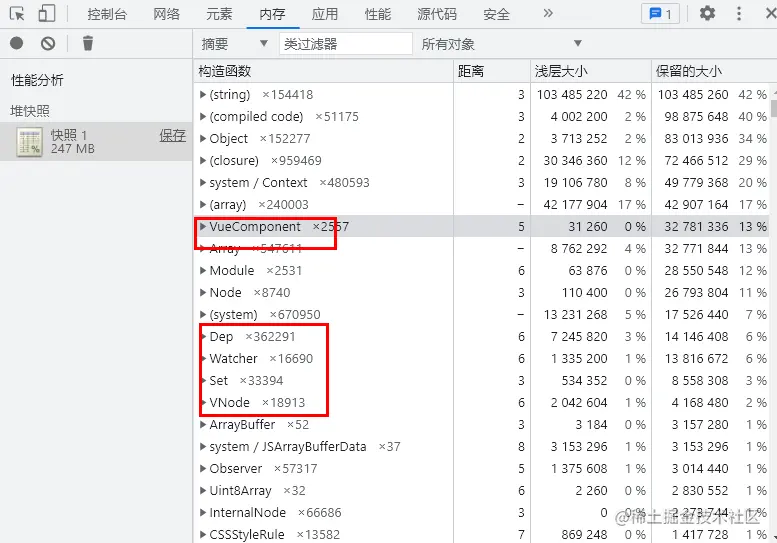
Task: Switch to the 网络 tab
Action: pyautogui.click(x=166, y=14)
